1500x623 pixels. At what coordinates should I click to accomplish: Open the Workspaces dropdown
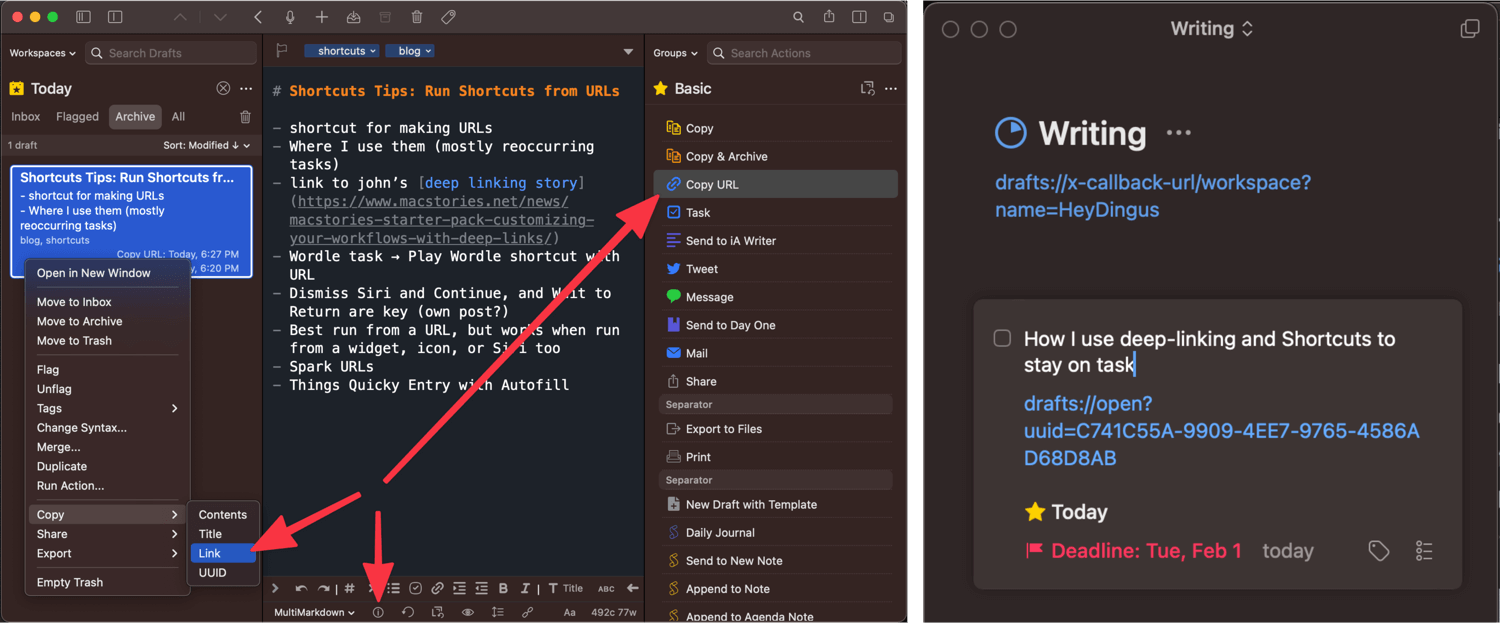coord(42,53)
